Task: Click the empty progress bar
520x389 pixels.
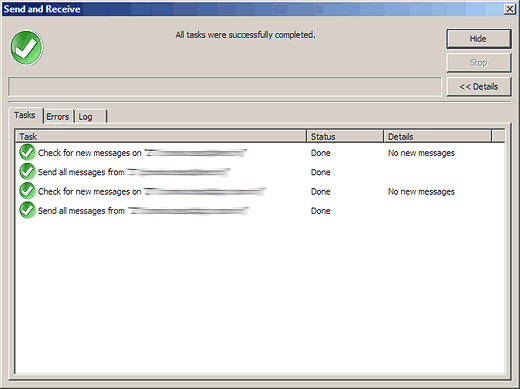Action: pos(225,87)
